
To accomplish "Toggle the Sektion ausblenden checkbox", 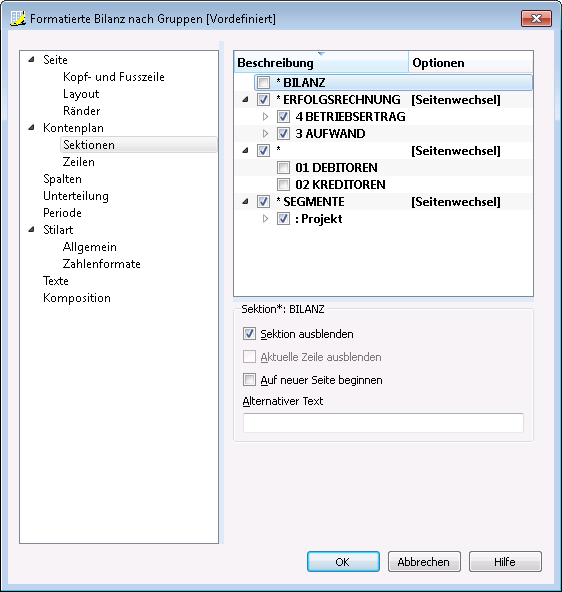I will tap(249, 334).
